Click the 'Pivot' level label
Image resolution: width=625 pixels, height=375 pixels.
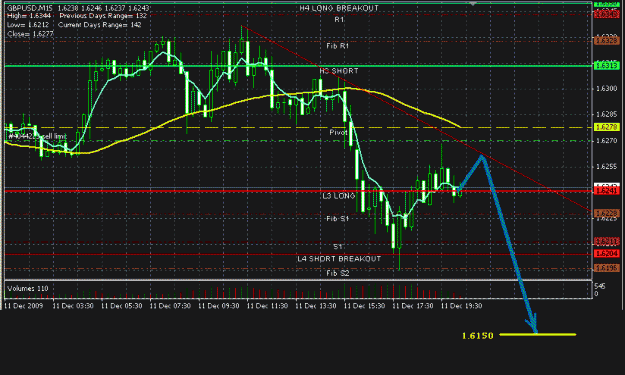click(338, 132)
